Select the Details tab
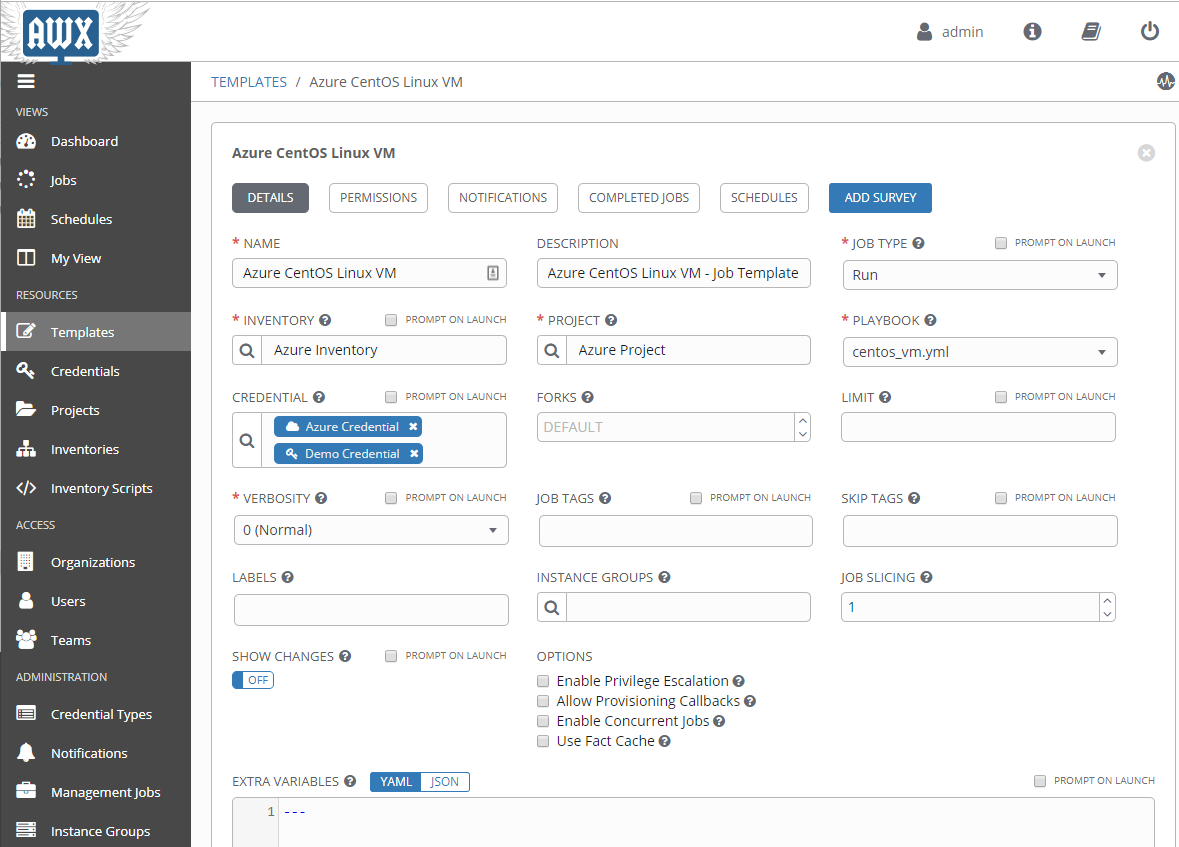This screenshot has width=1179, height=847. pos(271,198)
